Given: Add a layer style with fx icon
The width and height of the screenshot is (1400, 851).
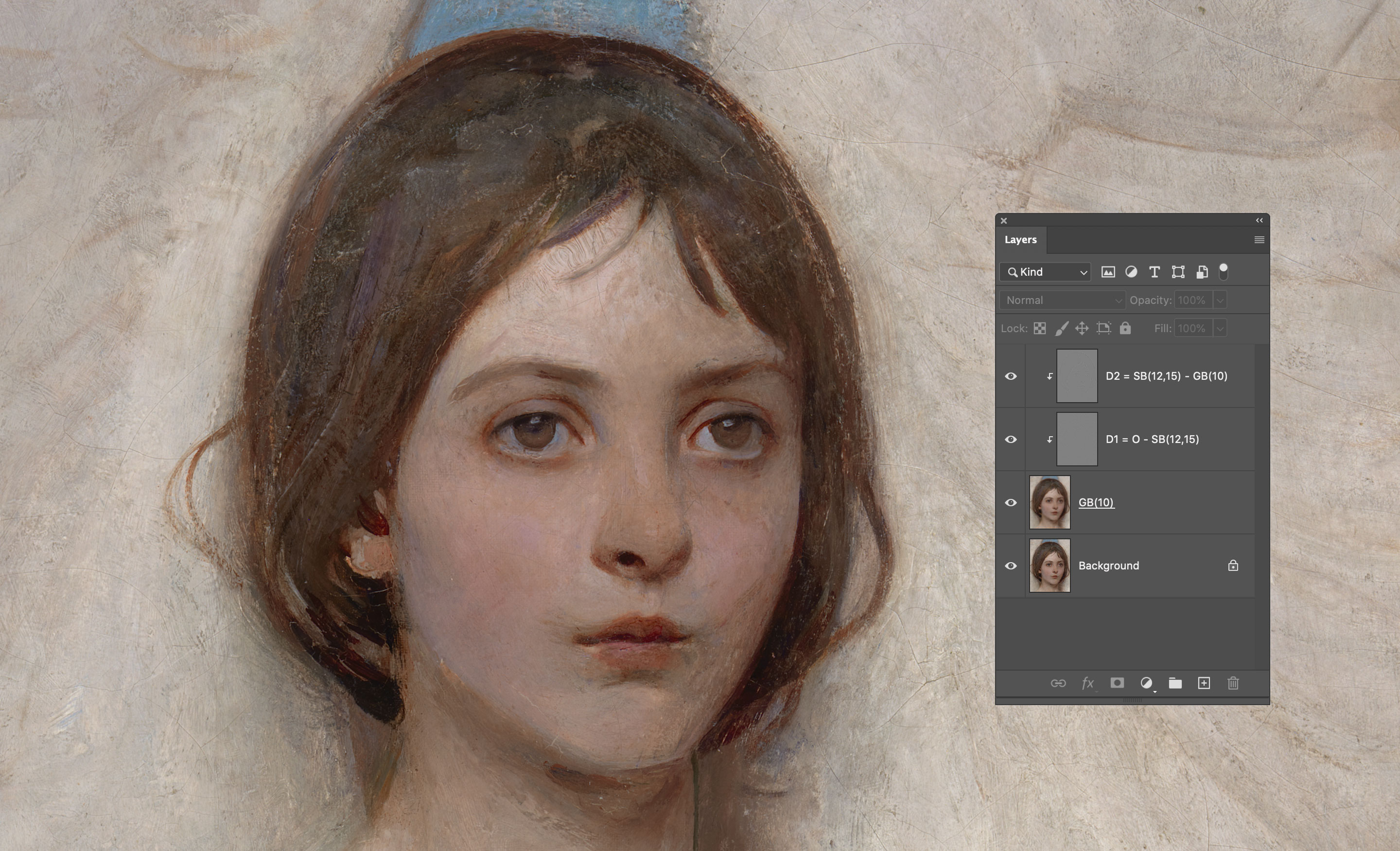Looking at the screenshot, I should (x=1087, y=683).
